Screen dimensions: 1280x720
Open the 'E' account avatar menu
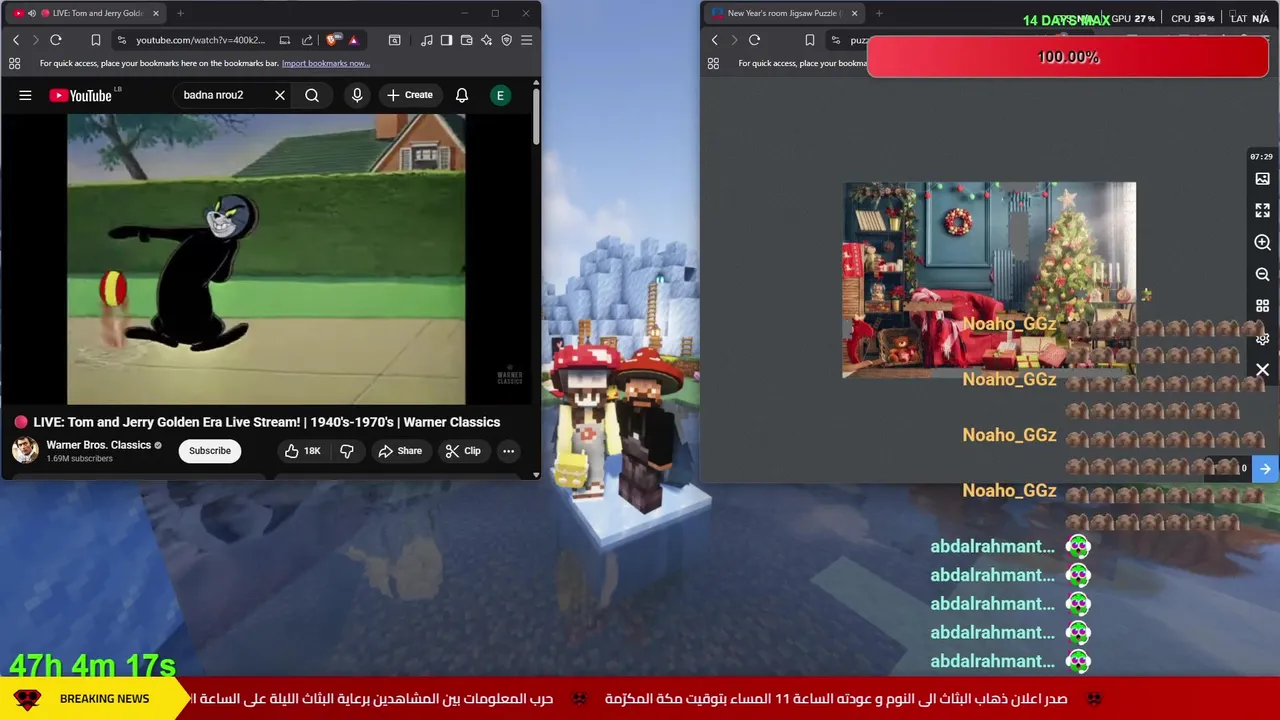[500, 95]
